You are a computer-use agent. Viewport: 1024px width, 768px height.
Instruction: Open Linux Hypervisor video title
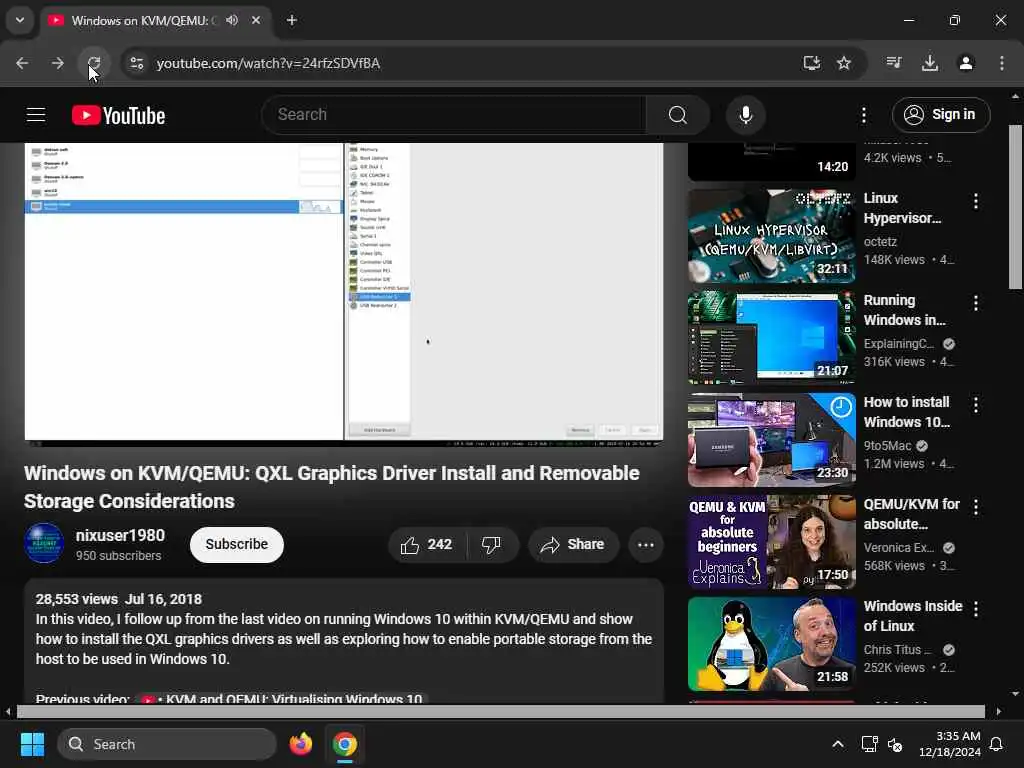click(x=903, y=208)
